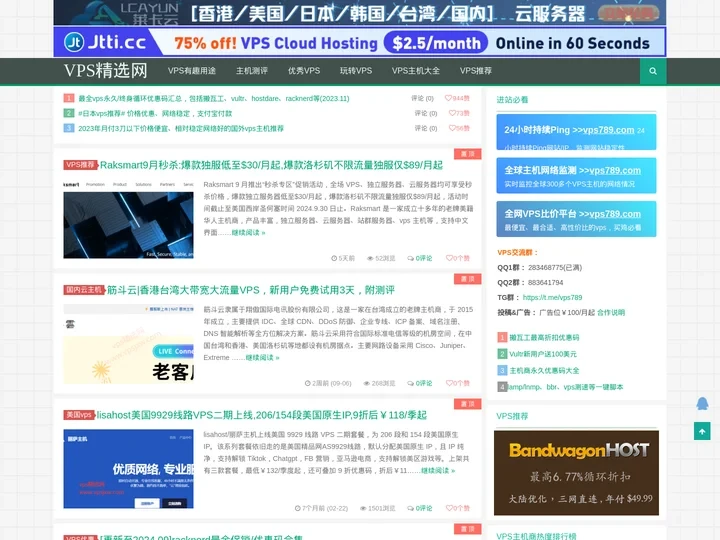Viewport: 720px width, 540px height.
Task: Open 全网VPS比价平台 vps789.com card
Action: coord(576,219)
